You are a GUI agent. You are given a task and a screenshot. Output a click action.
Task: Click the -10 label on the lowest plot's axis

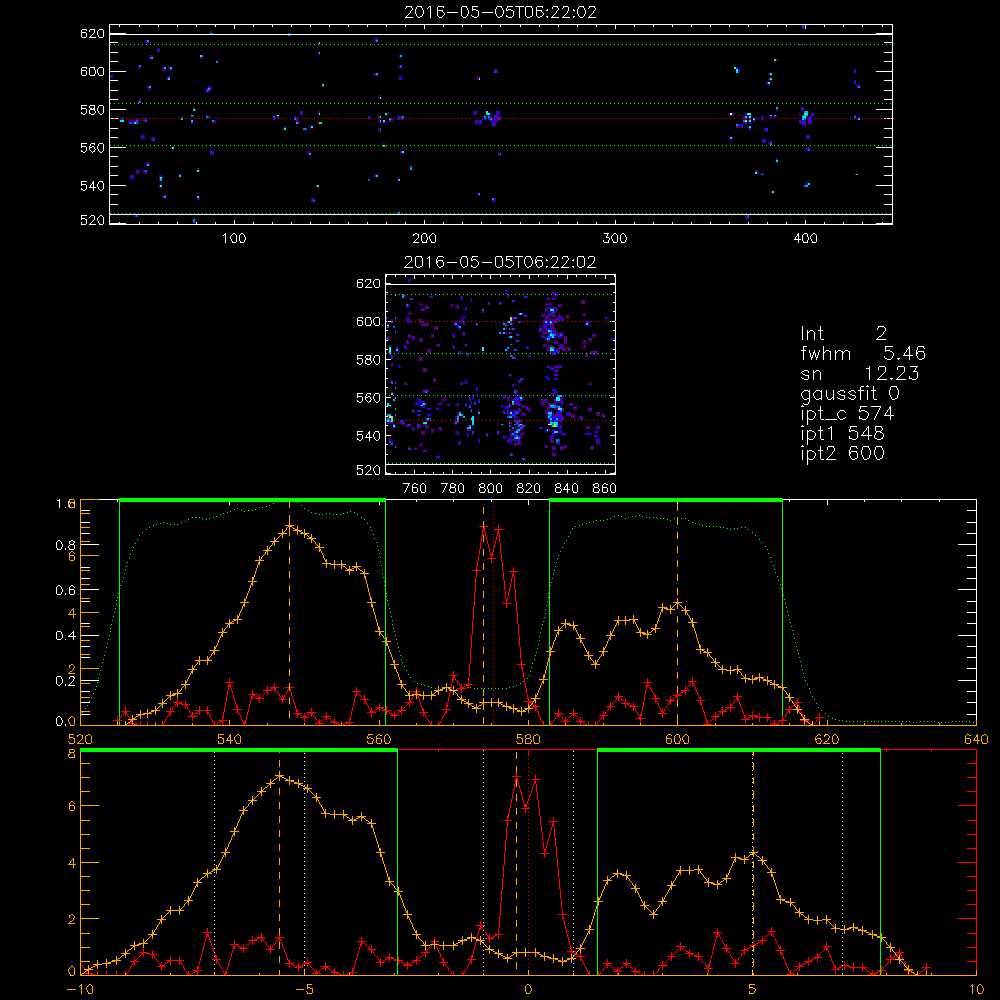coord(80,990)
